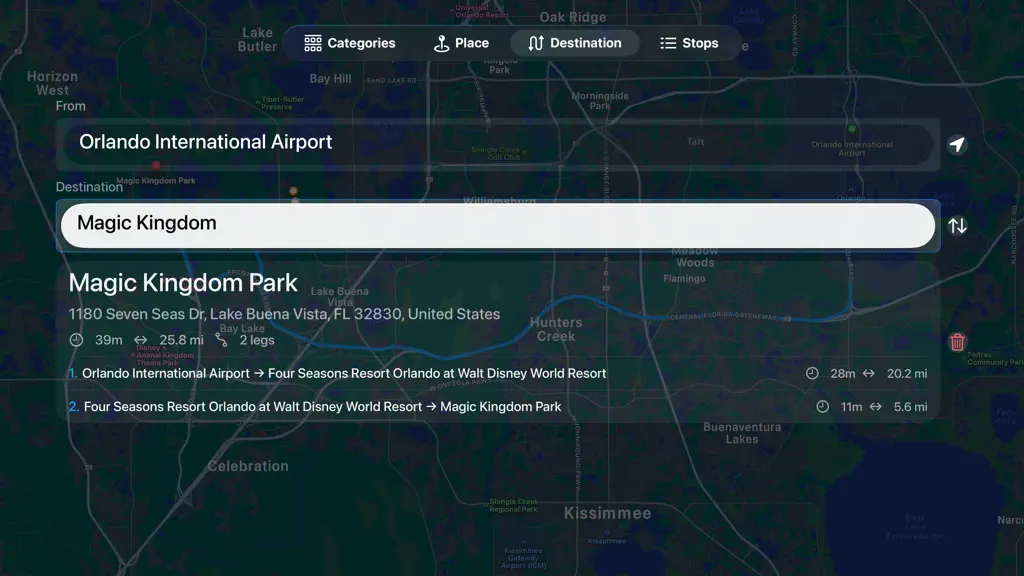Click the Horizon West map label
The width and height of the screenshot is (1024, 576).
(x=52, y=83)
